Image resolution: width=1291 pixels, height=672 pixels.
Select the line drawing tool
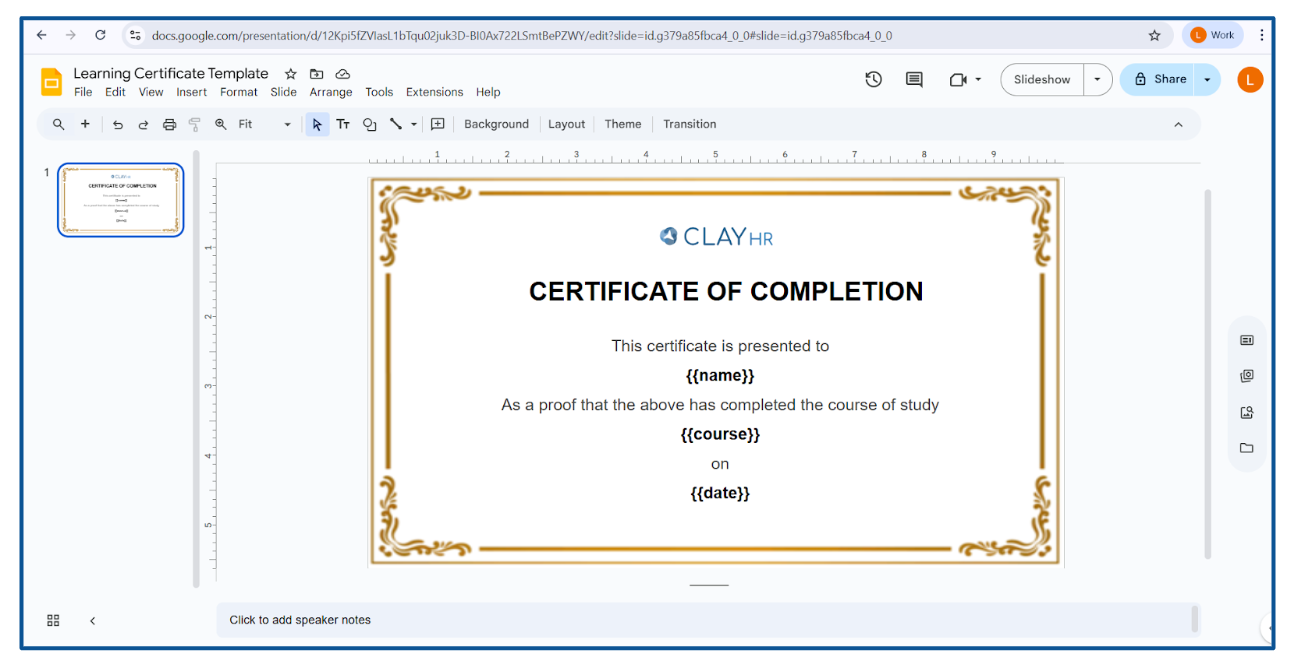396,124
